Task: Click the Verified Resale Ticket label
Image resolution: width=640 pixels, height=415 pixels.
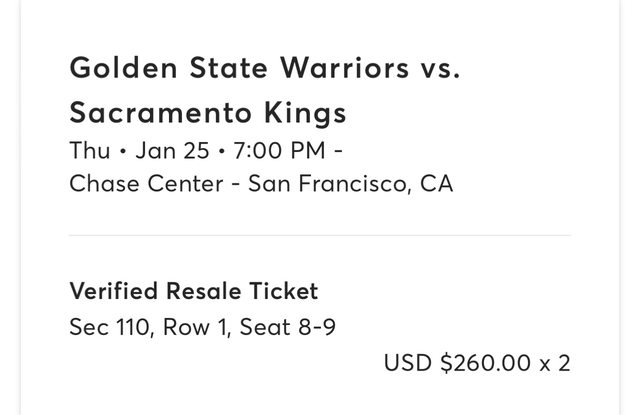Action: [193, 291]
